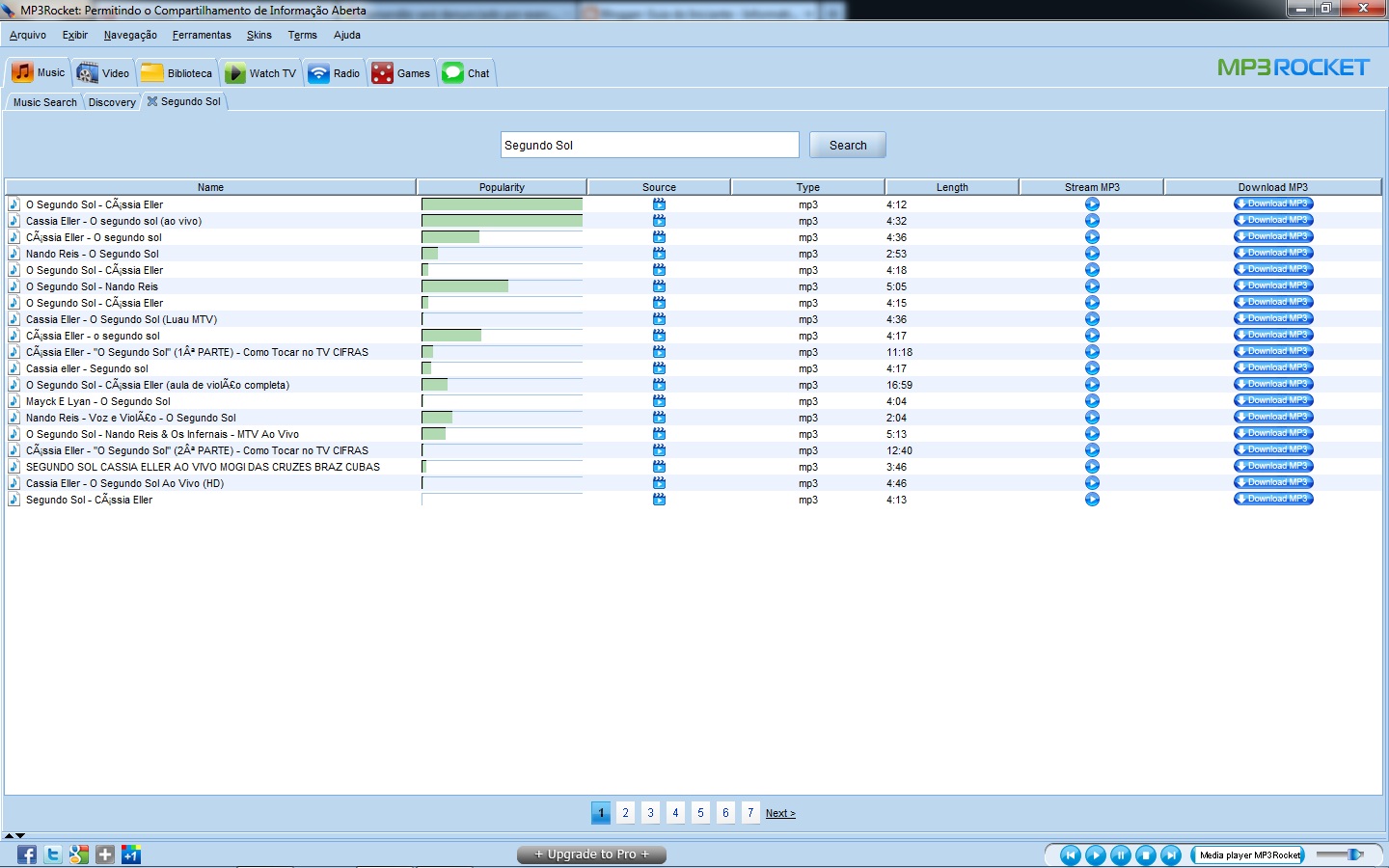Click the search text field containing Segundo Sol
Image resolution: width=1389 pixels, height=868 pixels.
click(649, 145)
